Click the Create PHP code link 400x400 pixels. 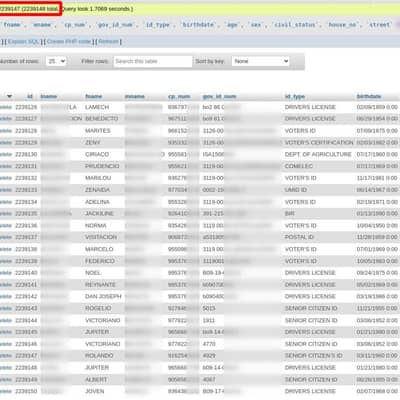(69, 42)
